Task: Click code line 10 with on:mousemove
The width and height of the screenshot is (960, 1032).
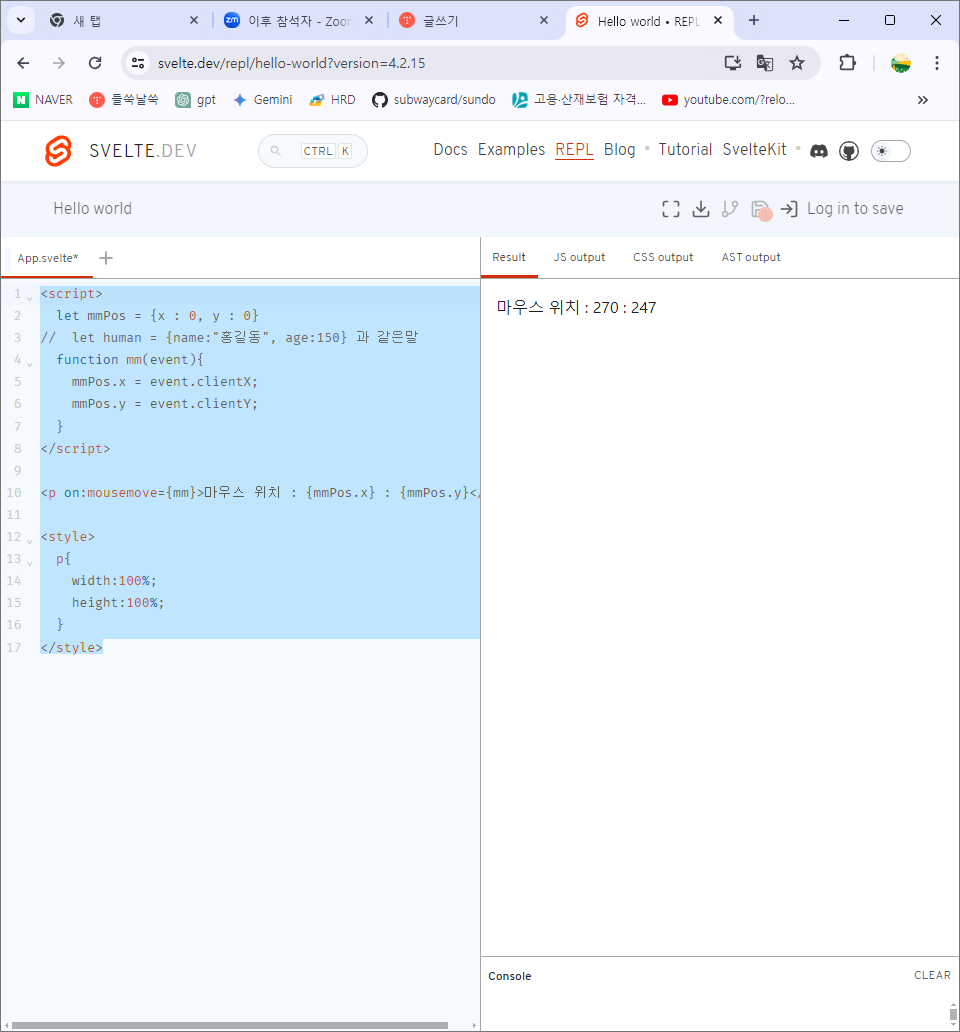Action: point(260,492)
